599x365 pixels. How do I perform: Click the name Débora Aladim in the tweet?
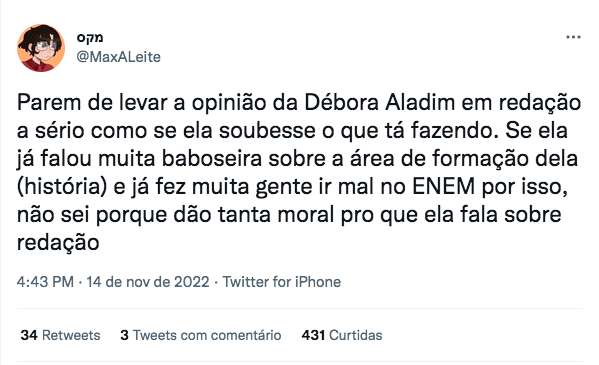pos(380,102)
